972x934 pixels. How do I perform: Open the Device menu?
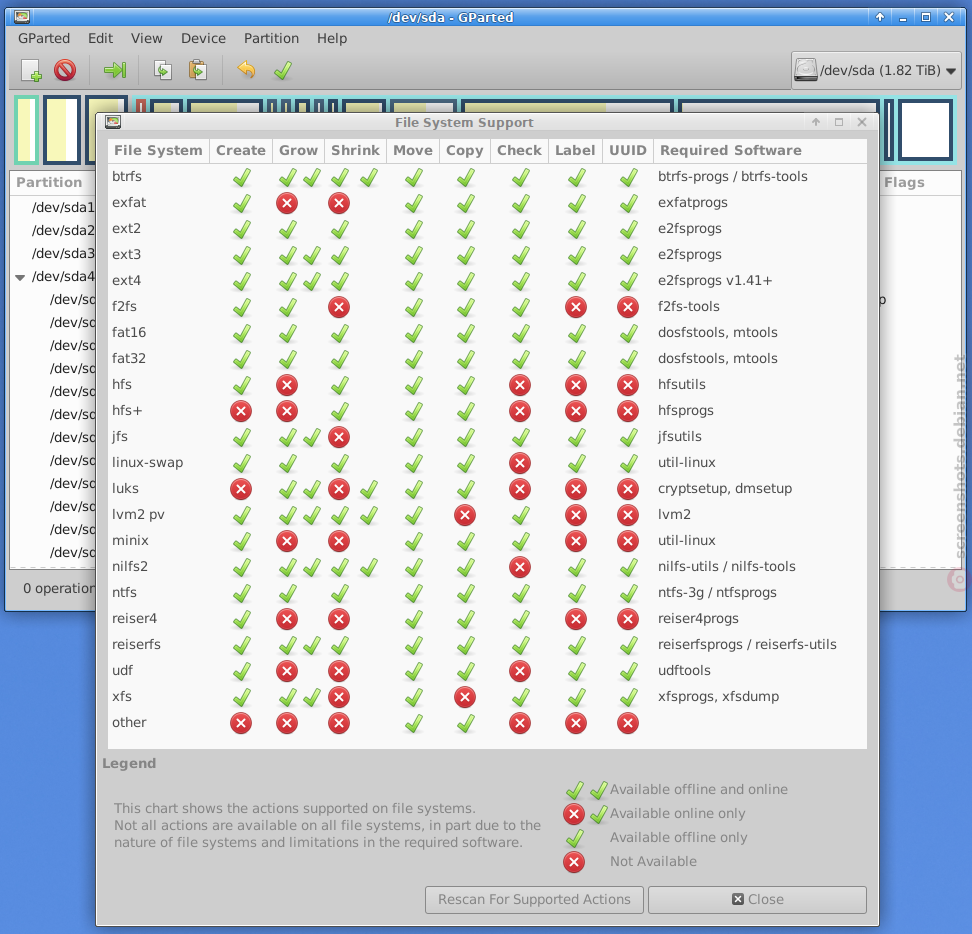[203, 38]
